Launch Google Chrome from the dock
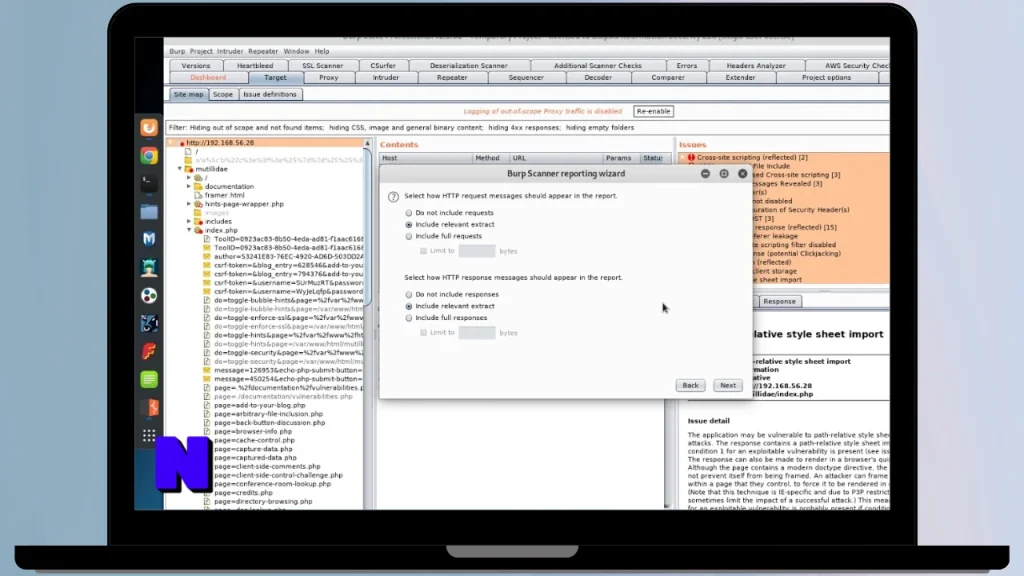This screenshot has width=1024, height=576. [149, 155]
